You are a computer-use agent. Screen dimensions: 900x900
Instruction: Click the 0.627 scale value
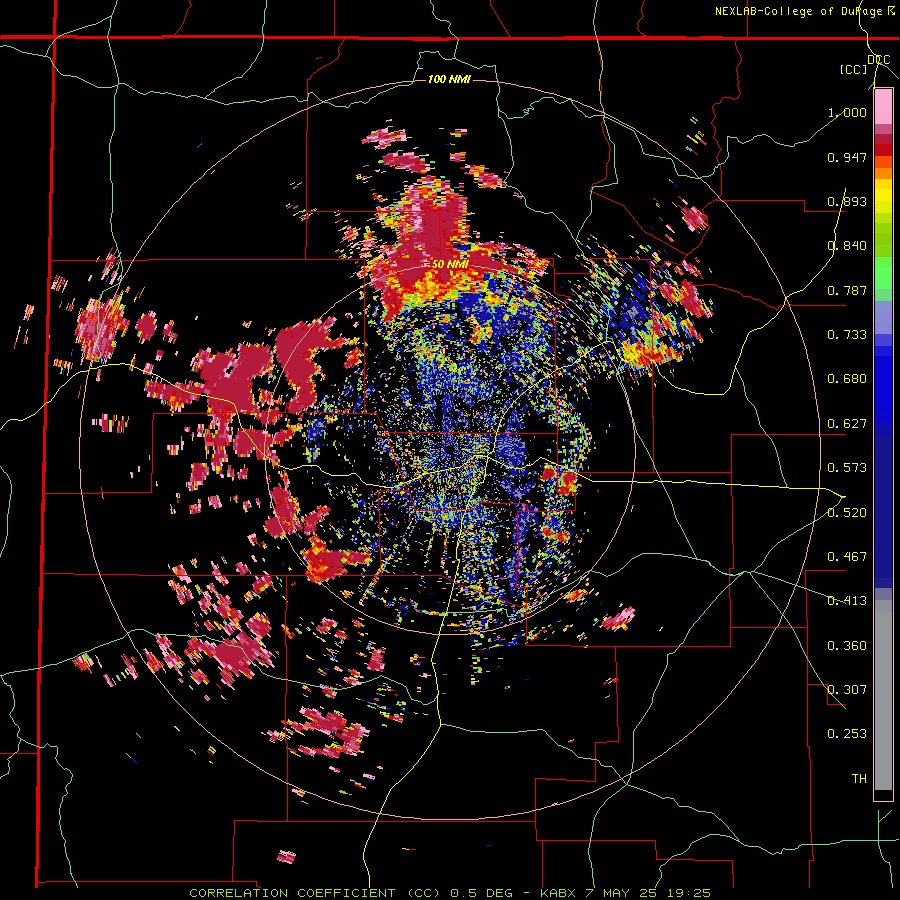(847, 424)
